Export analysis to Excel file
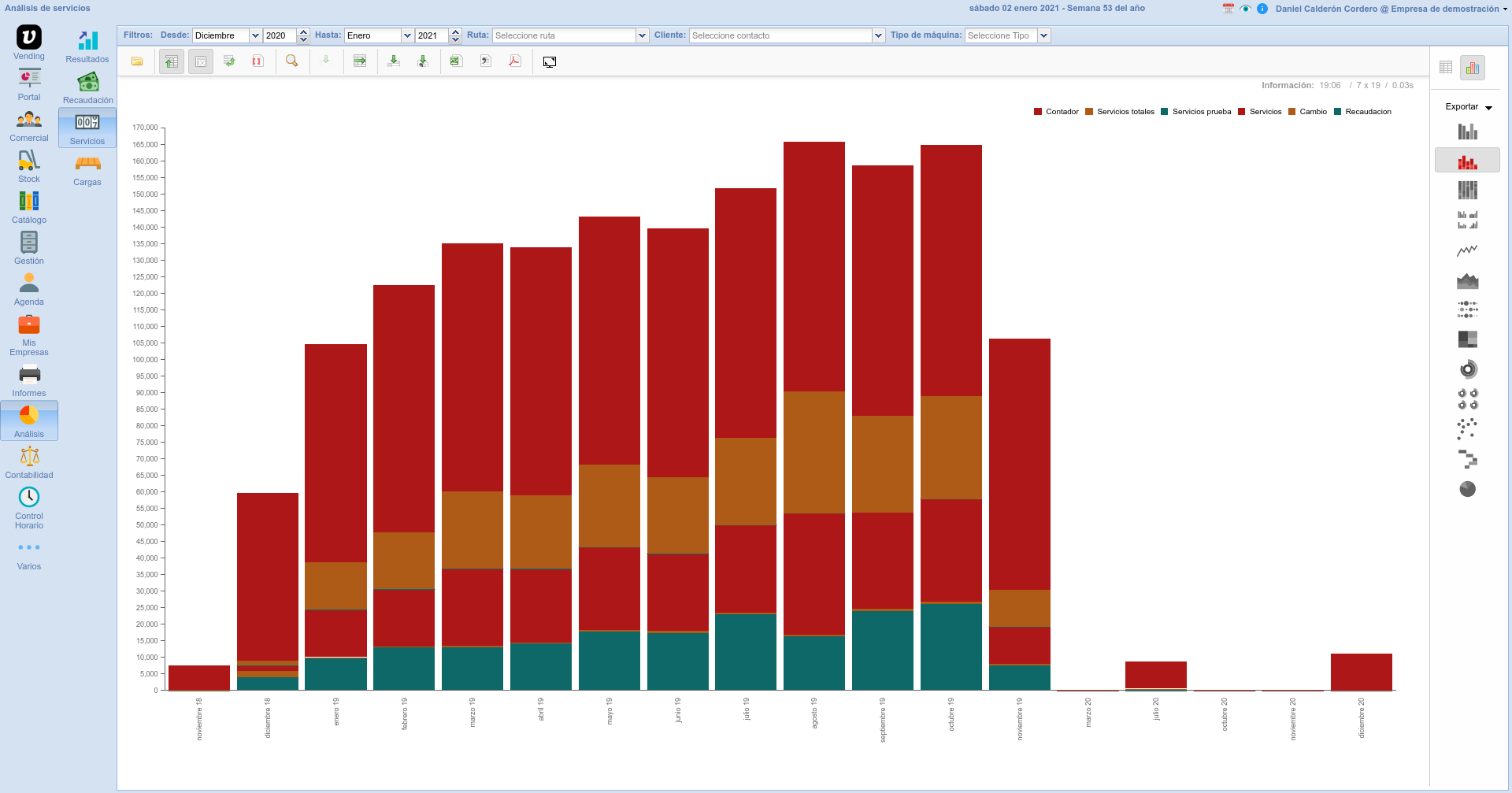The height and width of the screenshot is (793, 1512). coord(456,61)
